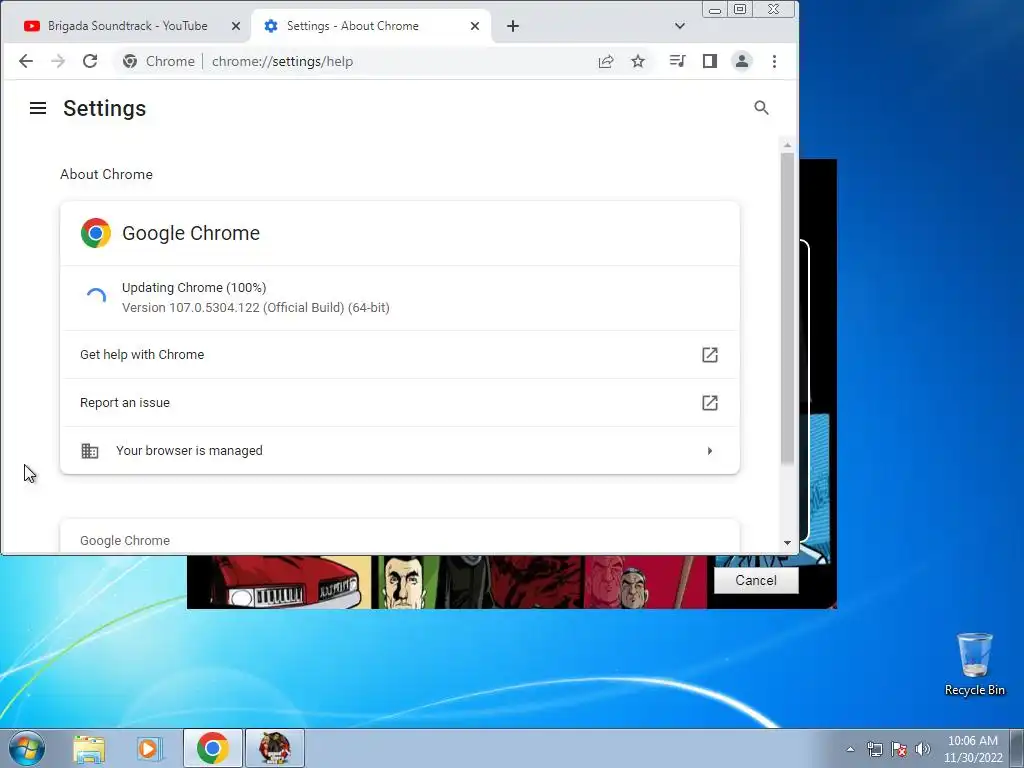Click the Updating Chrome (100%) text
Screen dimensions: 1024x768
[194, 288]
